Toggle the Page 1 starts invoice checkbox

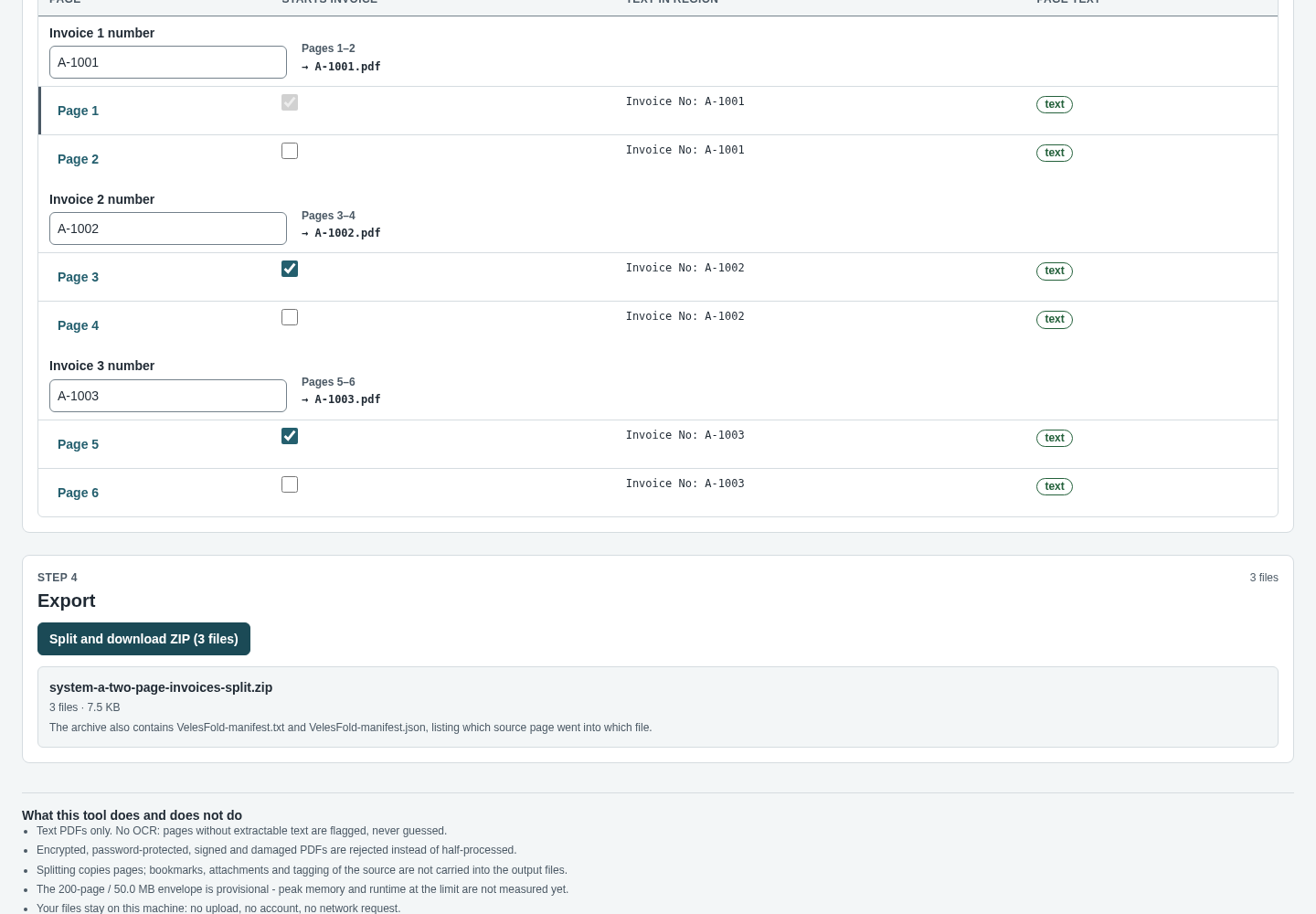click(290, 102)
